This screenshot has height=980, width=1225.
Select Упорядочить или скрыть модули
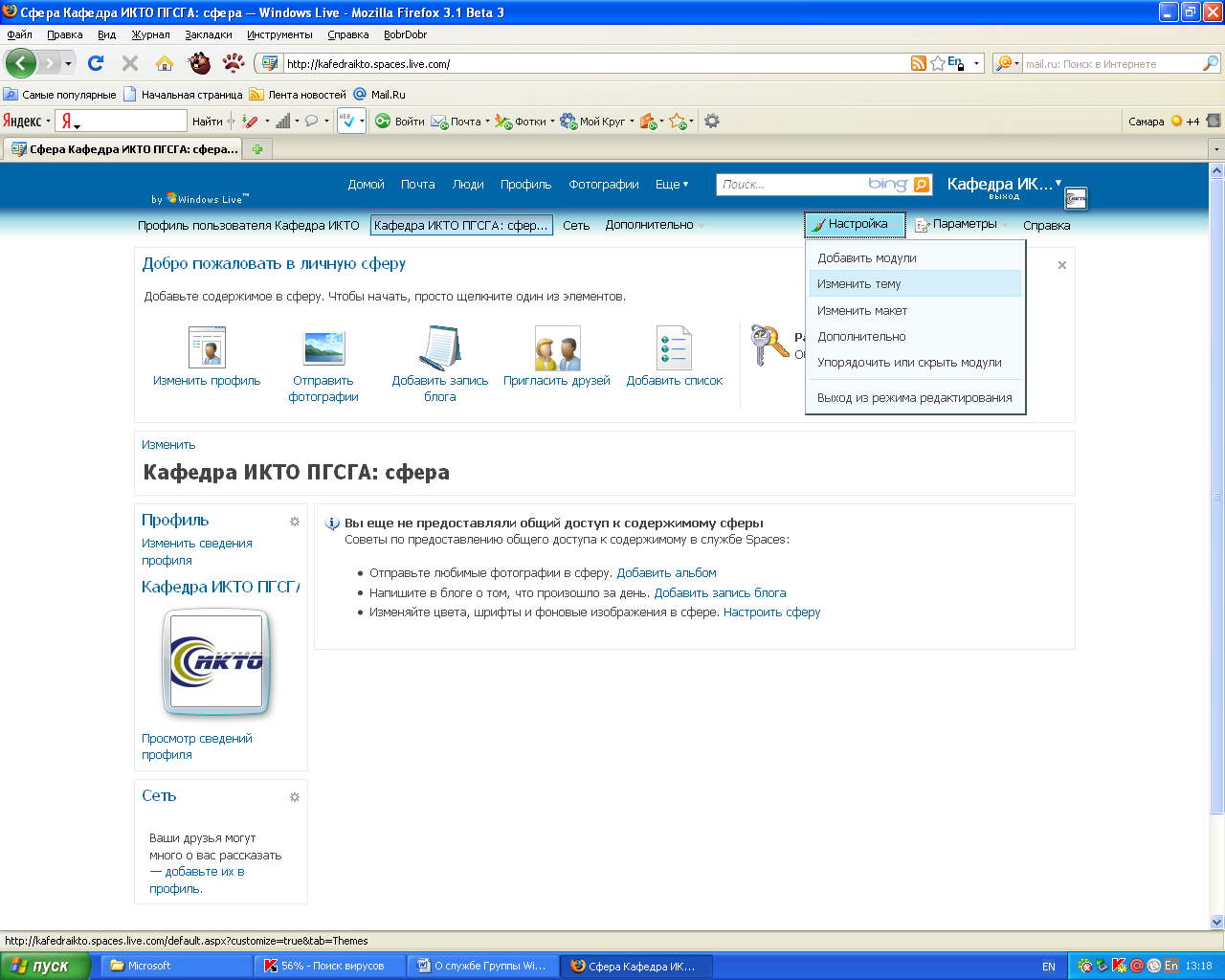coord(915,362)
